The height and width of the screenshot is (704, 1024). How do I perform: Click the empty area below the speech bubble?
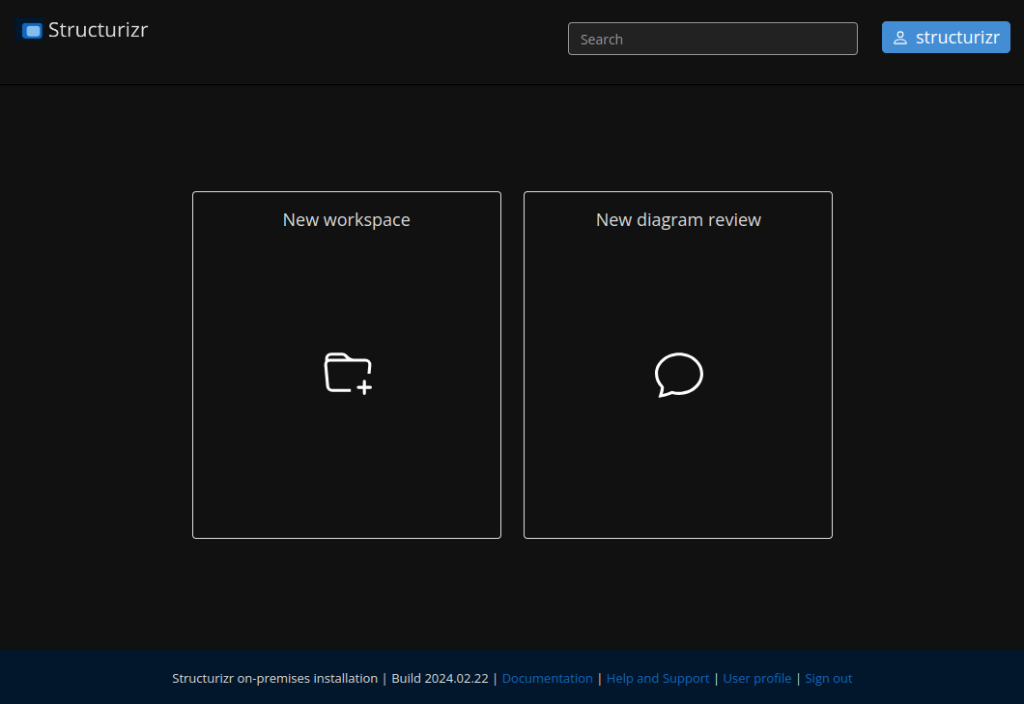(678, 470)
